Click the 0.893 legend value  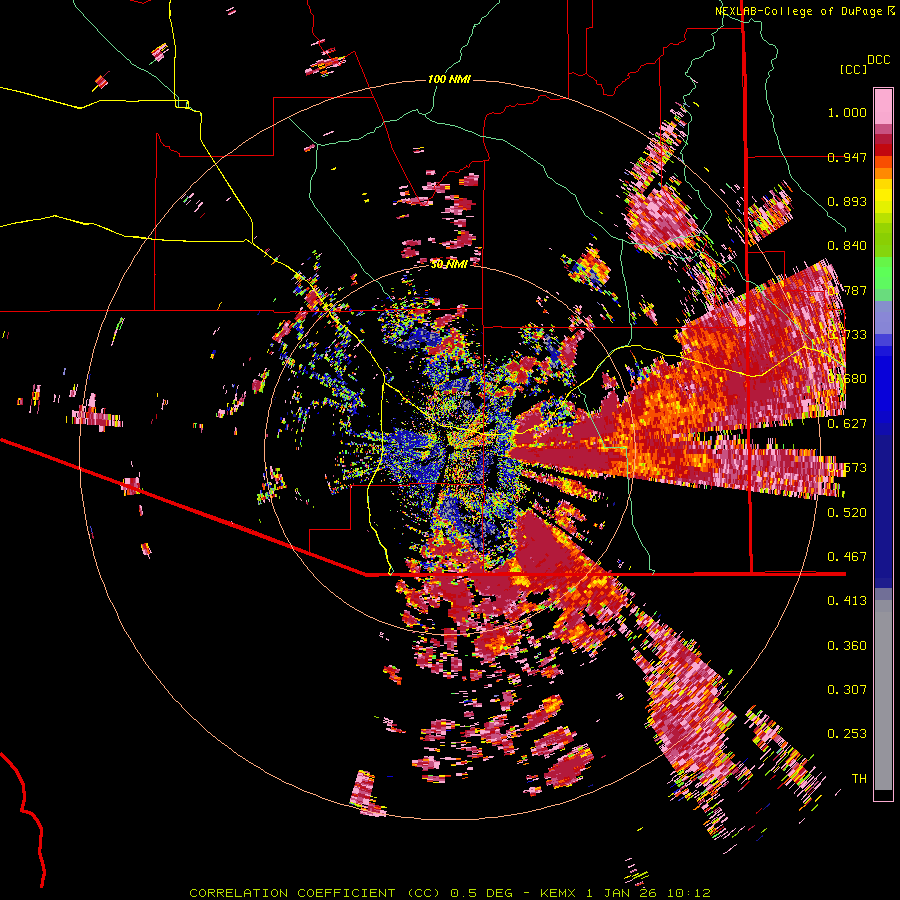[847, 201]
